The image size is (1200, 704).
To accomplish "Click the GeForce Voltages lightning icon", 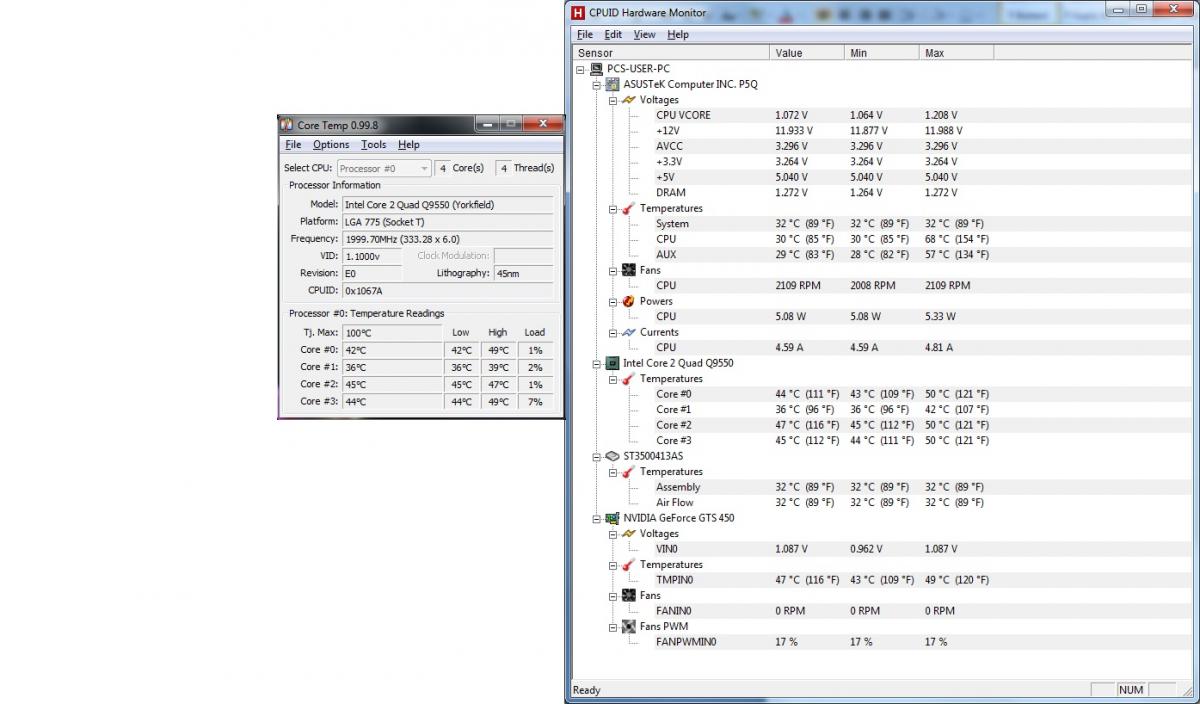I will (x=629, y=534).
